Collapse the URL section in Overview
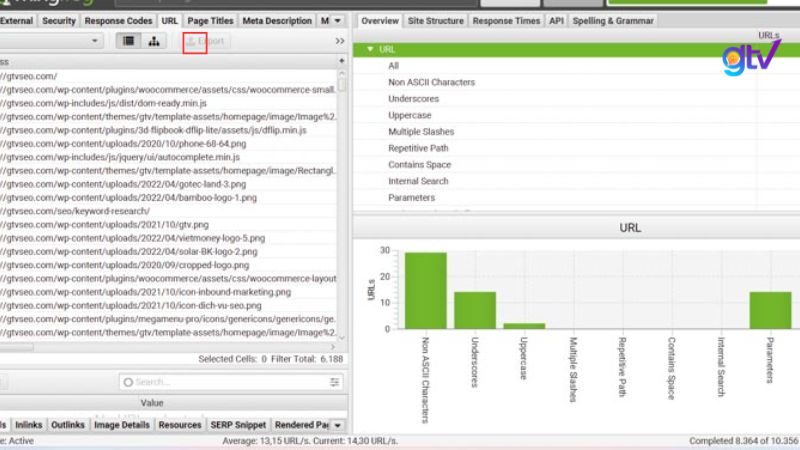 371,49
